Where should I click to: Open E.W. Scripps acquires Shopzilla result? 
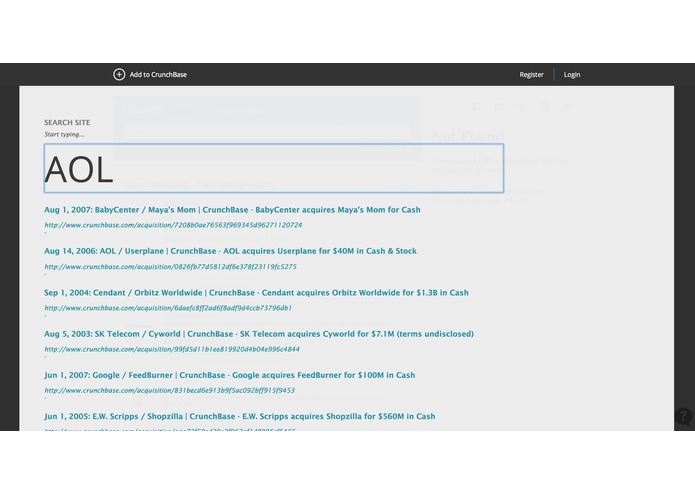(x=240, y=416)
